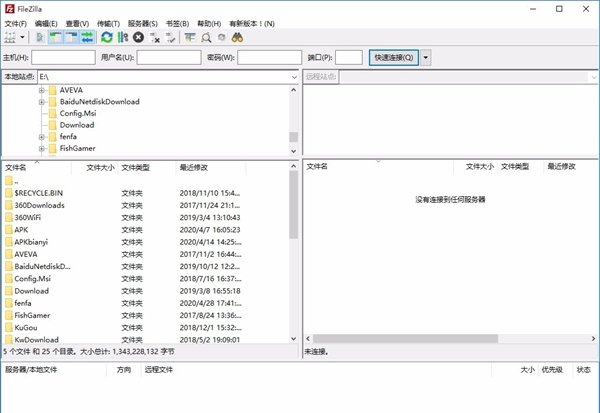Expand the FishGamer tree node

[x=42, y=149]
